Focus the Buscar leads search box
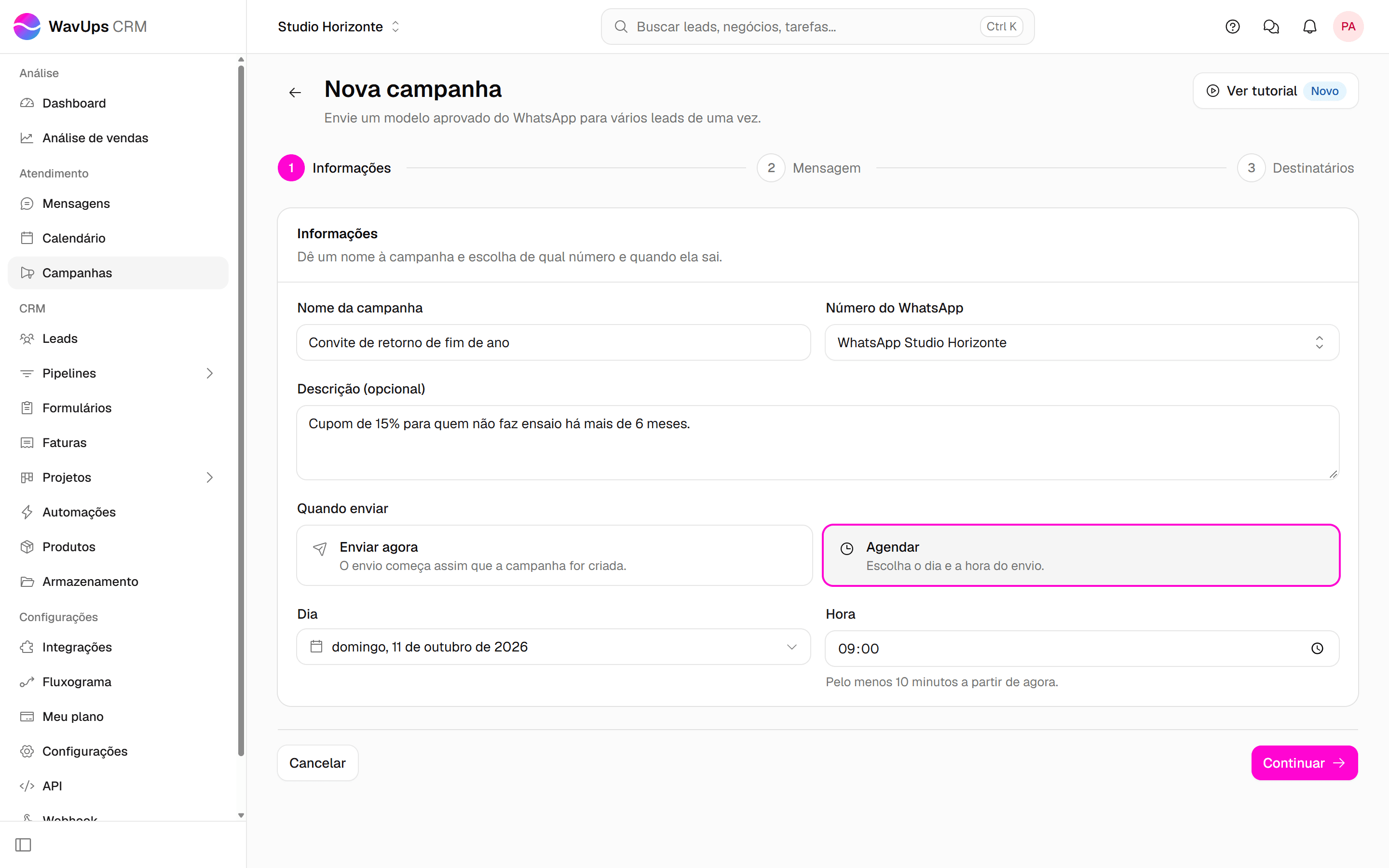 tap(817, 27)
